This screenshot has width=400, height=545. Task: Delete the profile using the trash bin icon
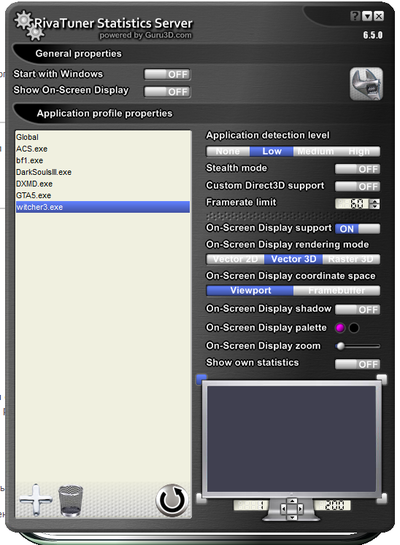(71, 501)
